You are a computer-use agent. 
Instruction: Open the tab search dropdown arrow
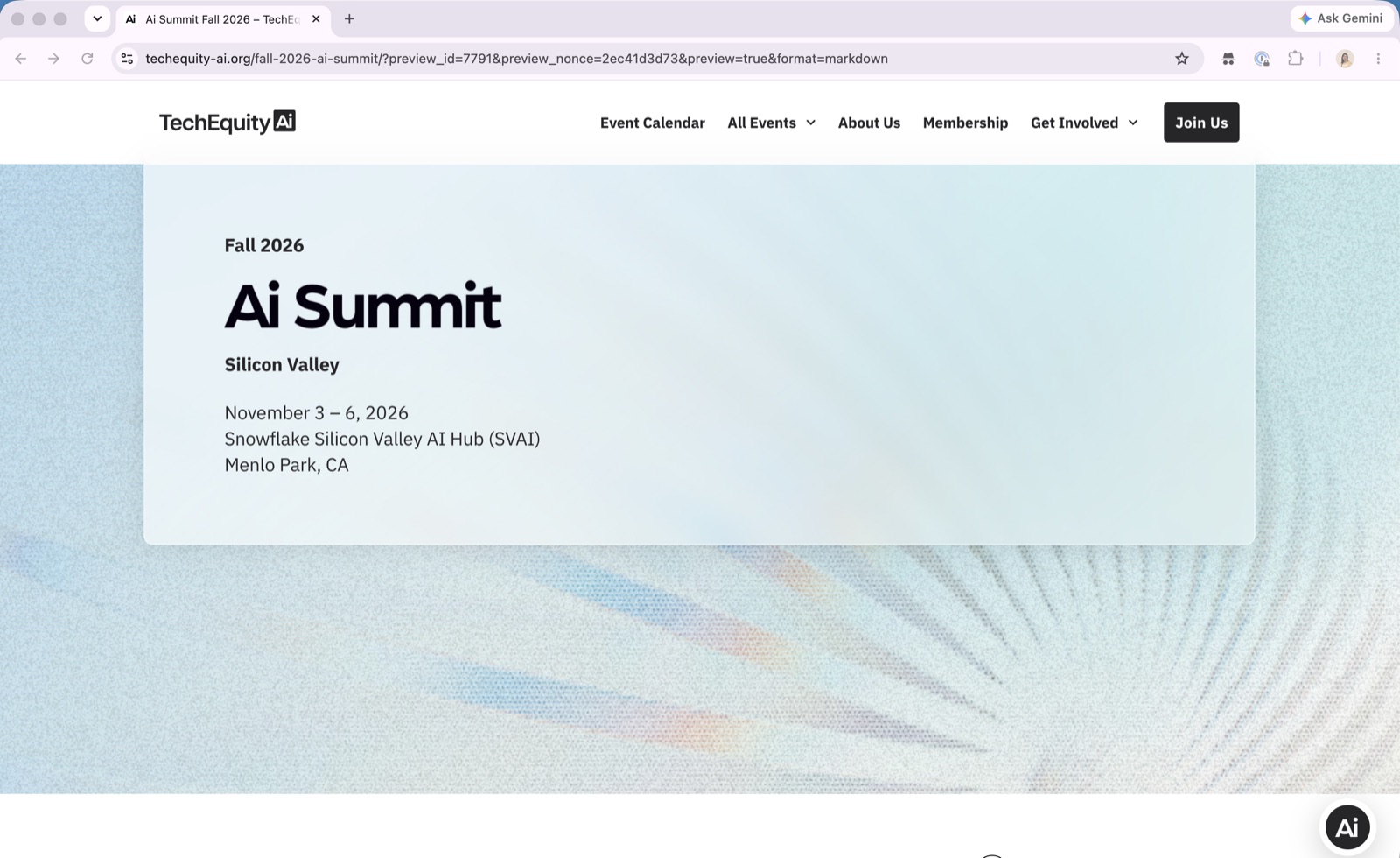pyautogui.click(x=97, y=18)
